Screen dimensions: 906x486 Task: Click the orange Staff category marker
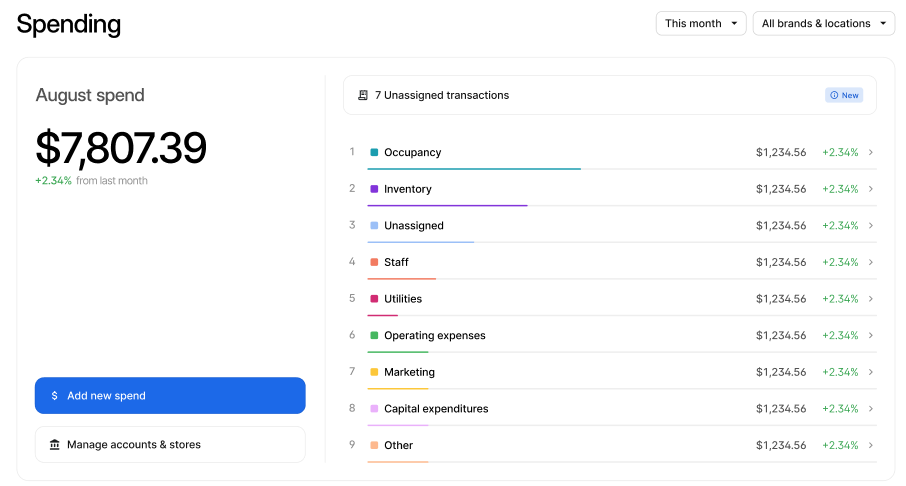tap(374, 262)
